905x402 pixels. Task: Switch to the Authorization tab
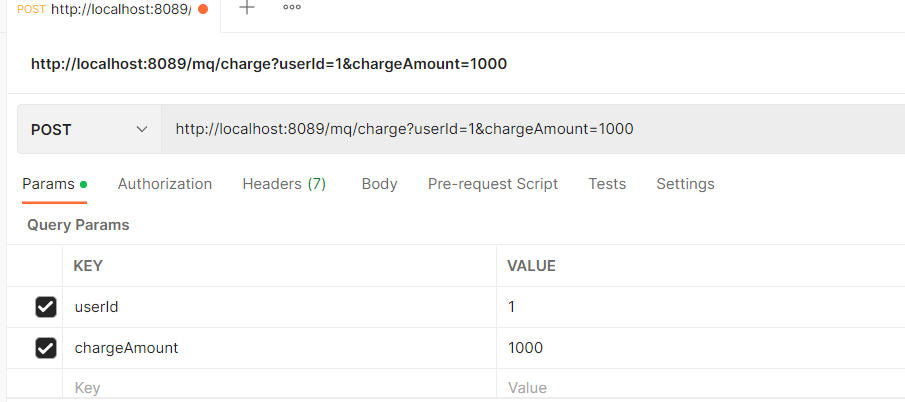164,184
